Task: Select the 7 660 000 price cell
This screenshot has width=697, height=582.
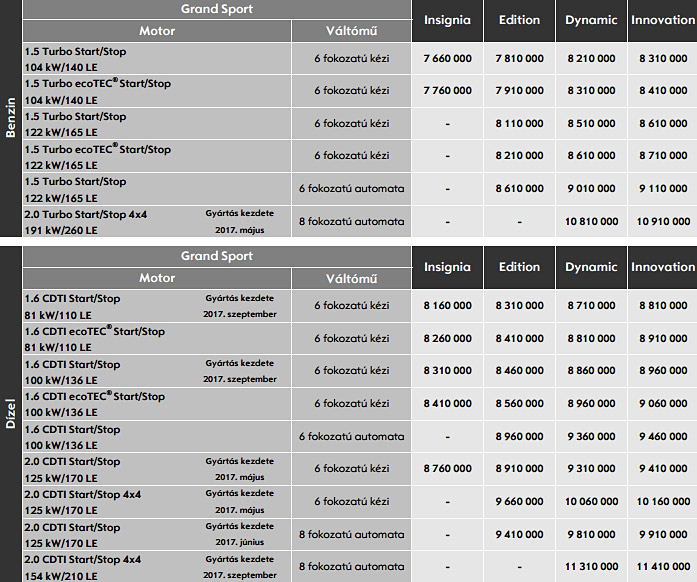Action: (447, 59)
